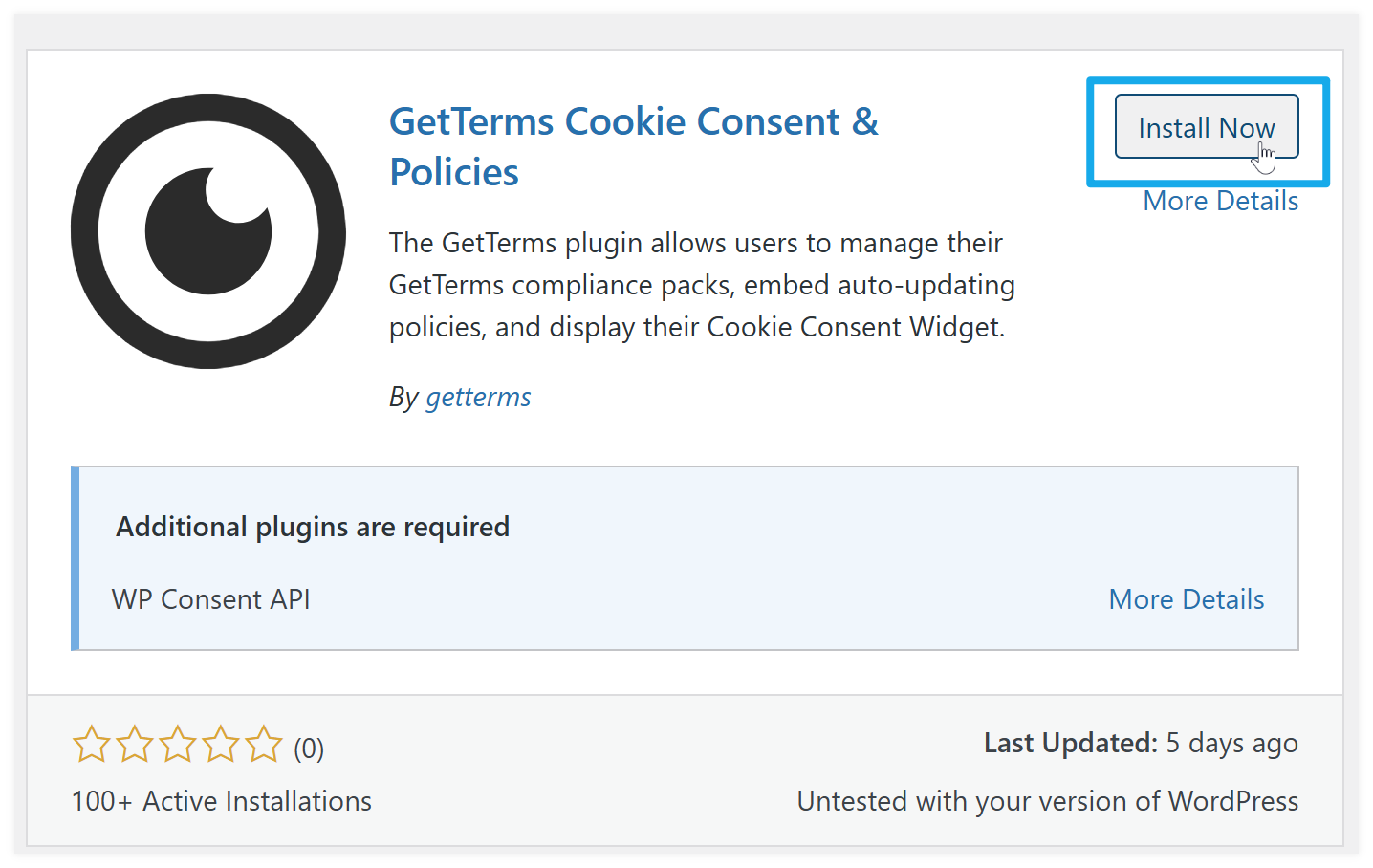Screen dimensions: 1373x868
Task: Click the third rating star
Action: pos(178,745)
